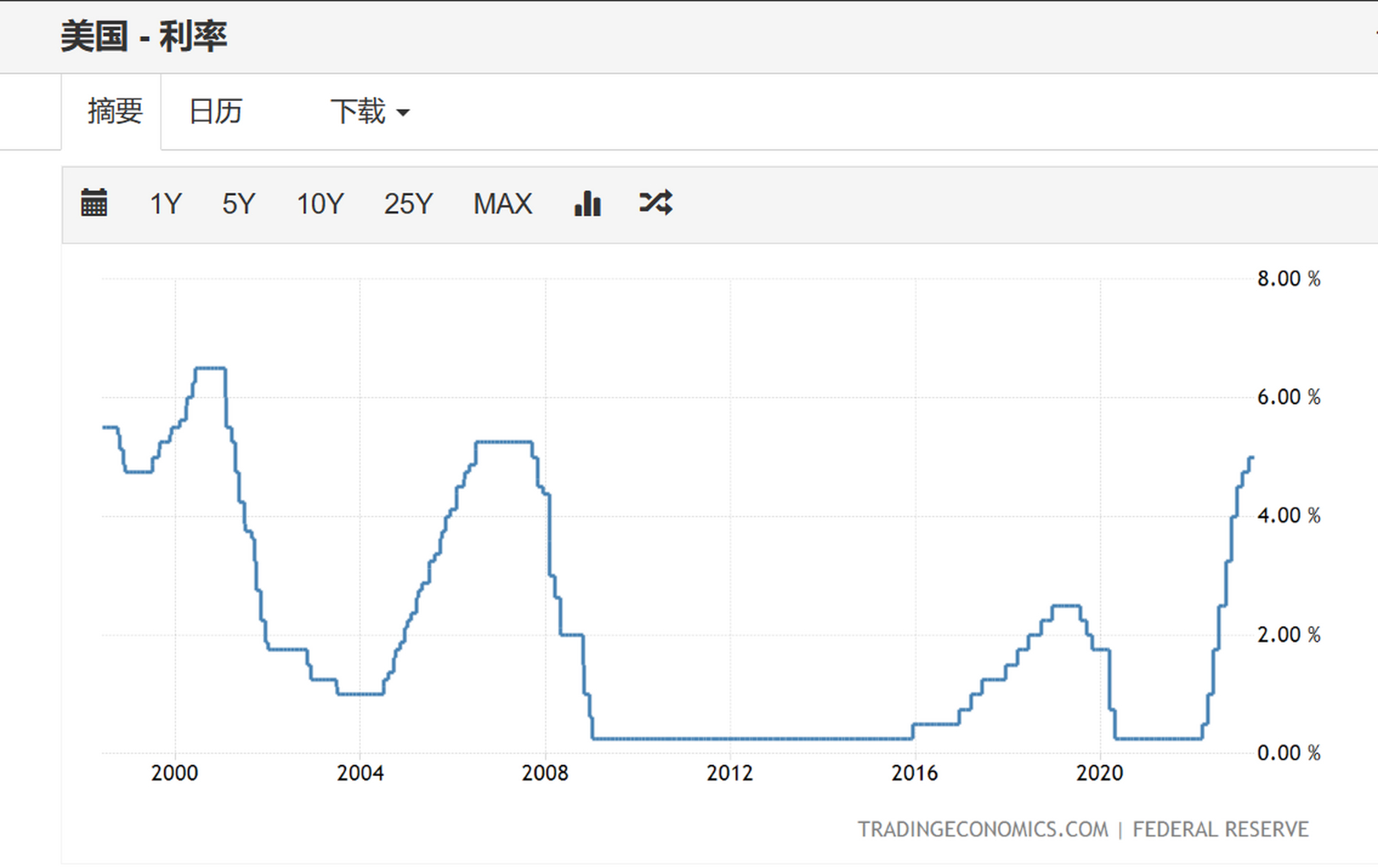Viewport: 1378px width, 868px height.
Task: Open the FEDERAL RESERVE source link
Action: click(x=1221, y=829)
